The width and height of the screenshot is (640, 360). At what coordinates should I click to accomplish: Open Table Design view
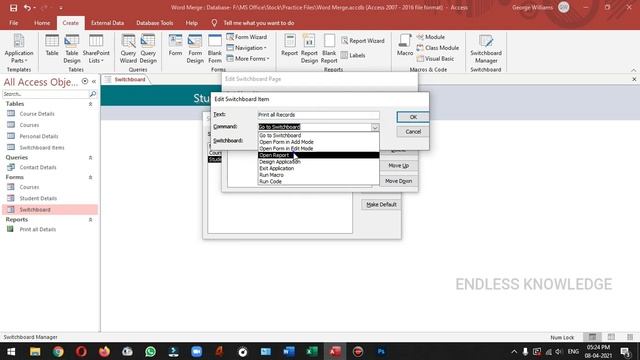pos(72,49)
